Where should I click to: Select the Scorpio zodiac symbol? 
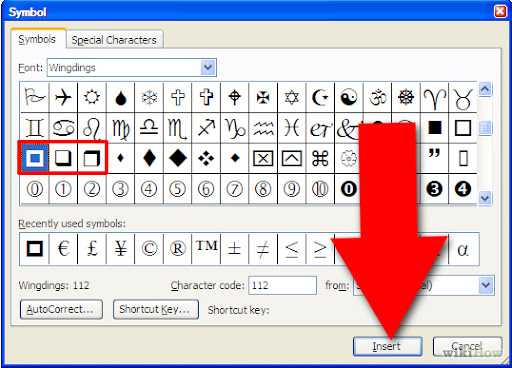point(177,128)
